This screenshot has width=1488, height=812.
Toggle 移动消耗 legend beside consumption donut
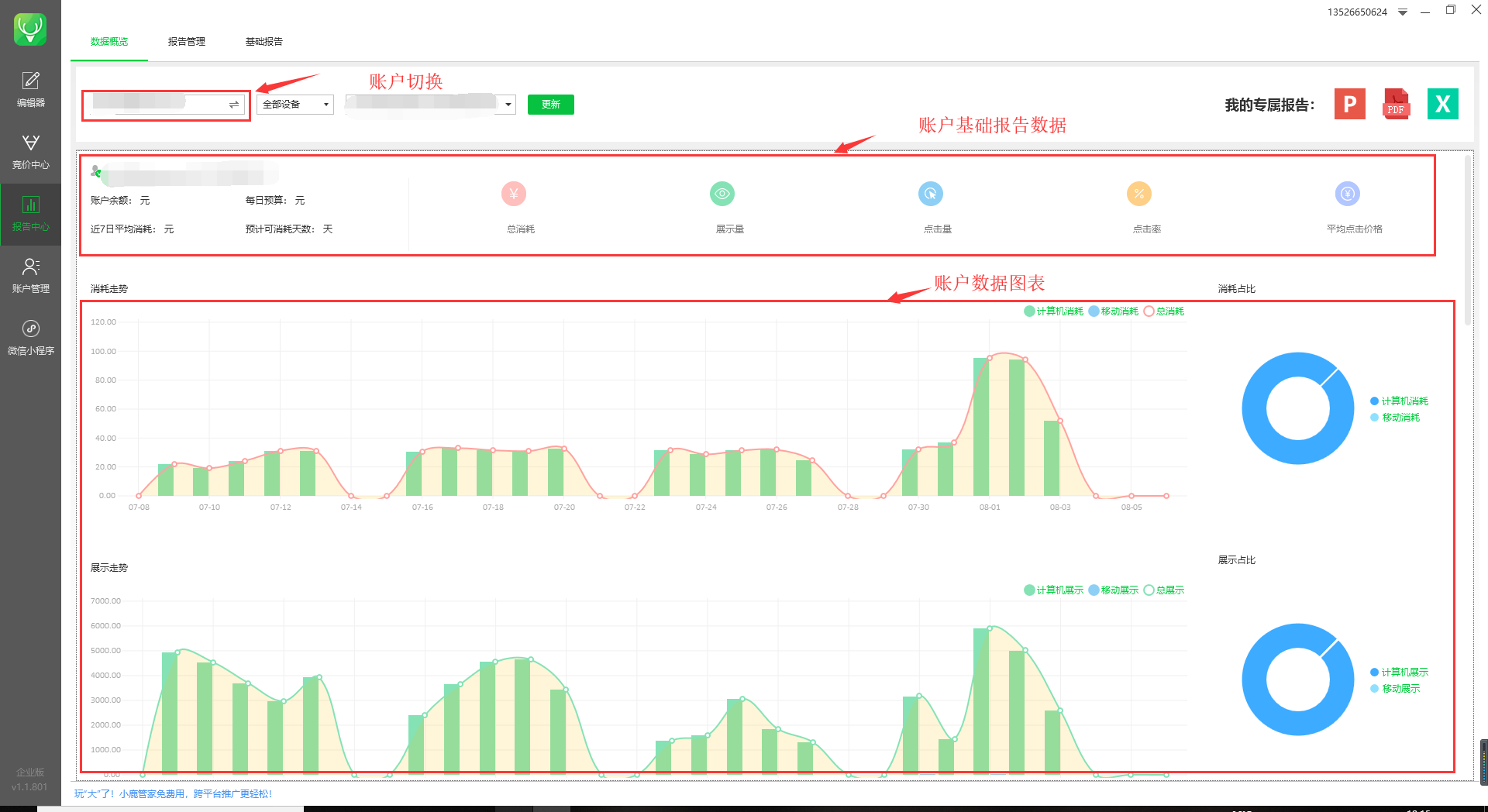(1395, 418)
